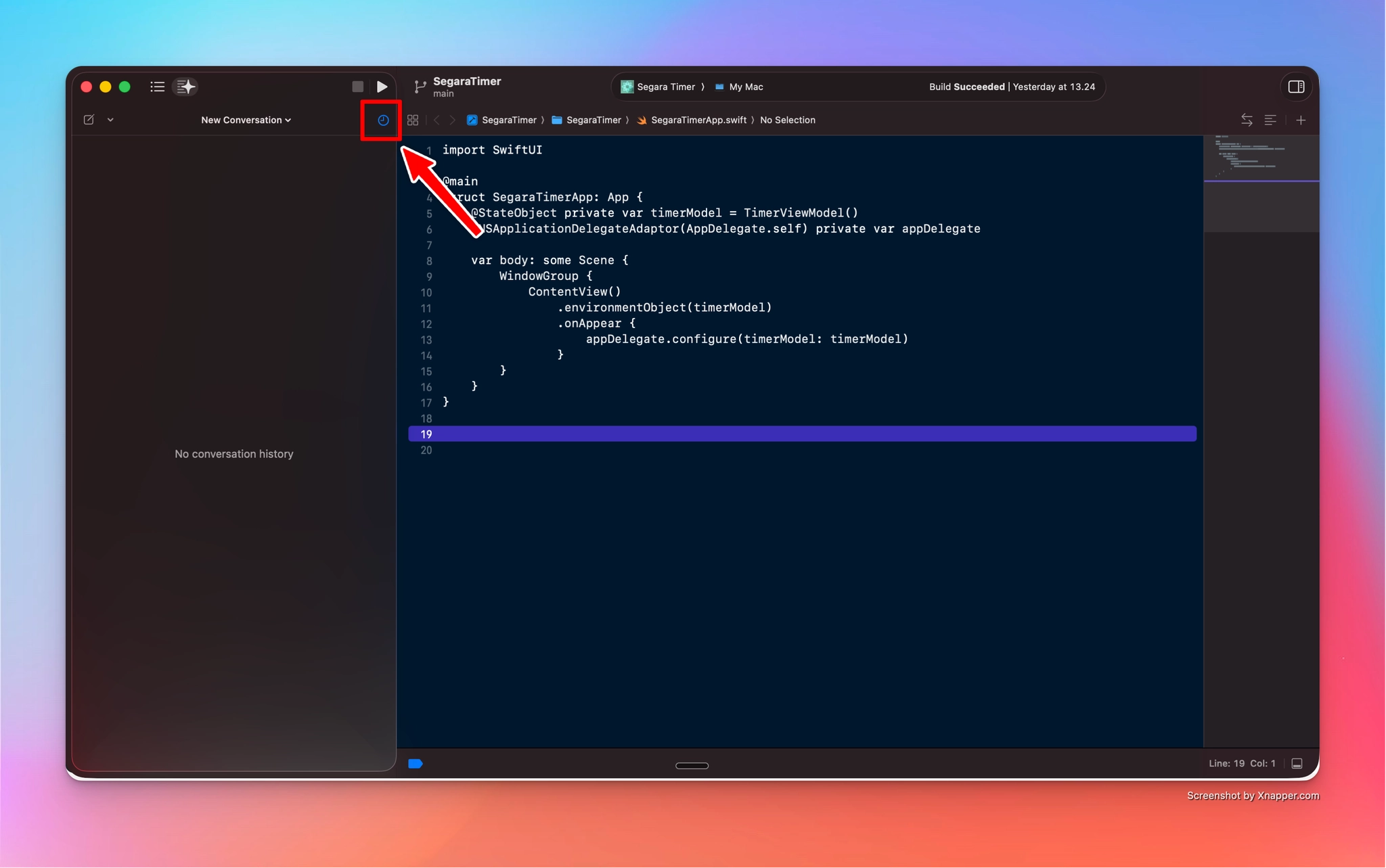The height and width of the screenshot is (868, 1386).
Task: Stop the running build
Action: pyautogui.click(x=358, y=87)
